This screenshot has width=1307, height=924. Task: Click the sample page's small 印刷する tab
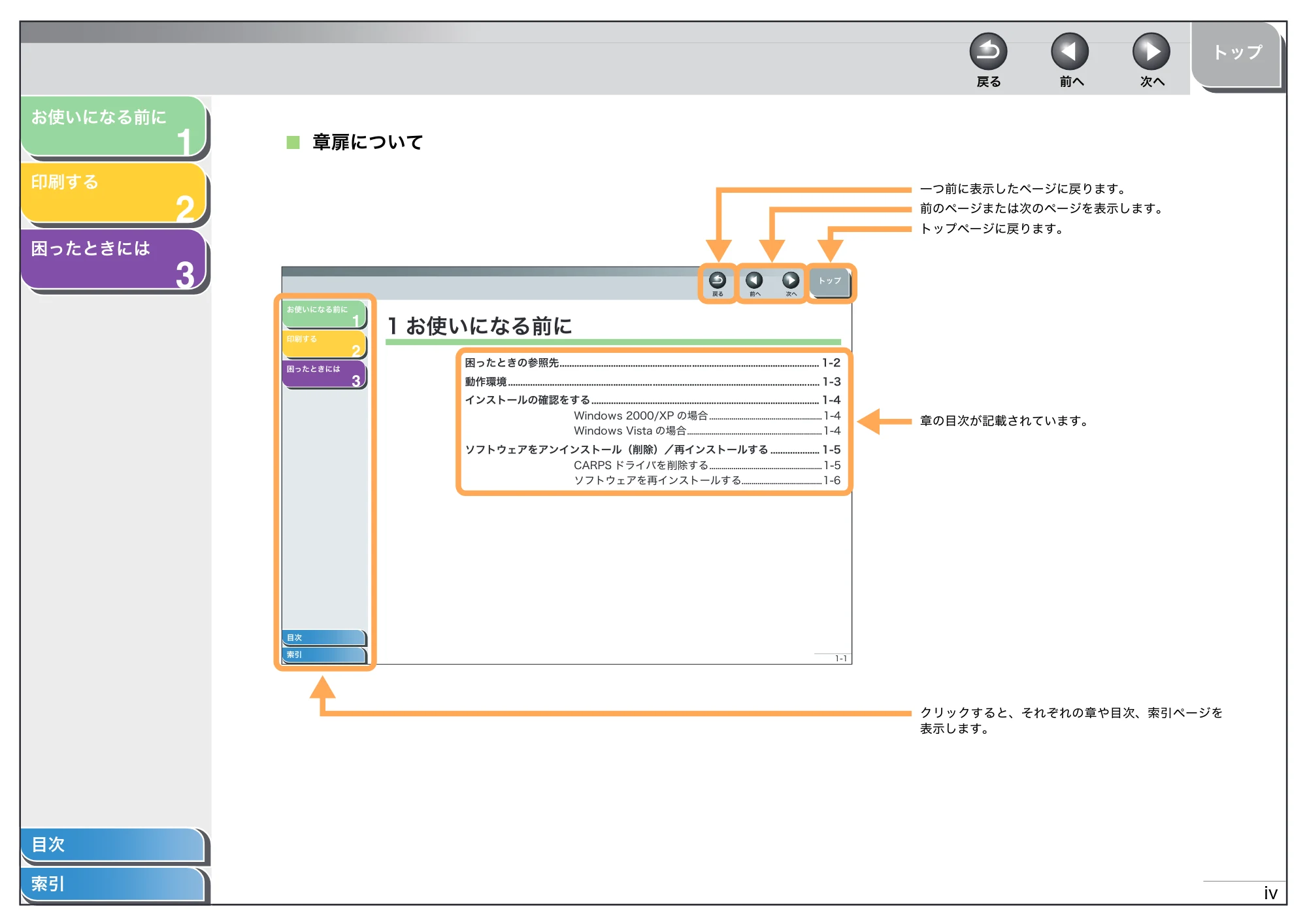click(324, 344)
